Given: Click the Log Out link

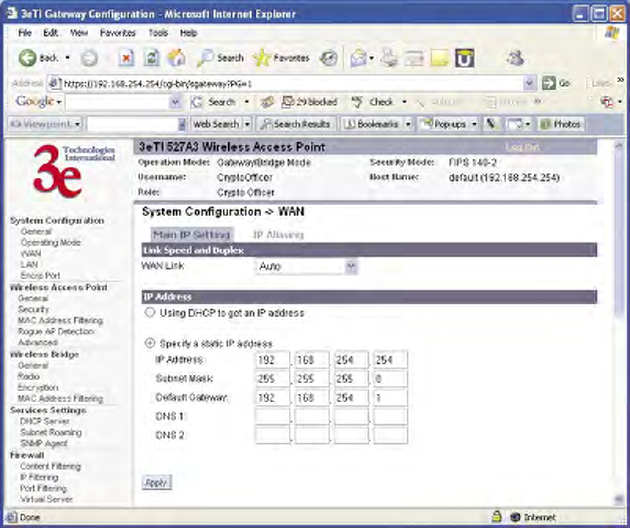Looking at the screenshot, I should tap(522, 147).
